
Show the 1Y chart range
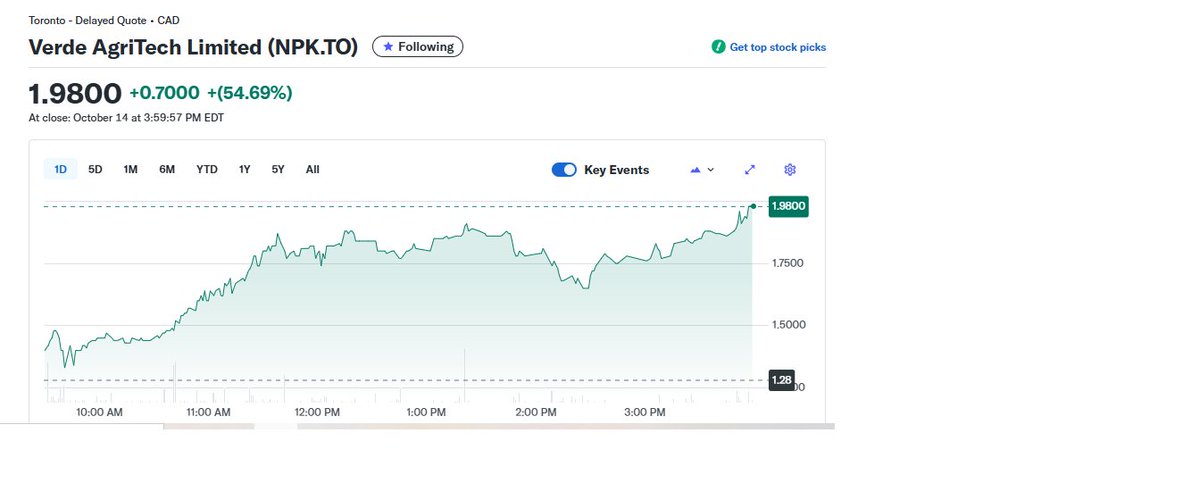[x=245, y=170]
